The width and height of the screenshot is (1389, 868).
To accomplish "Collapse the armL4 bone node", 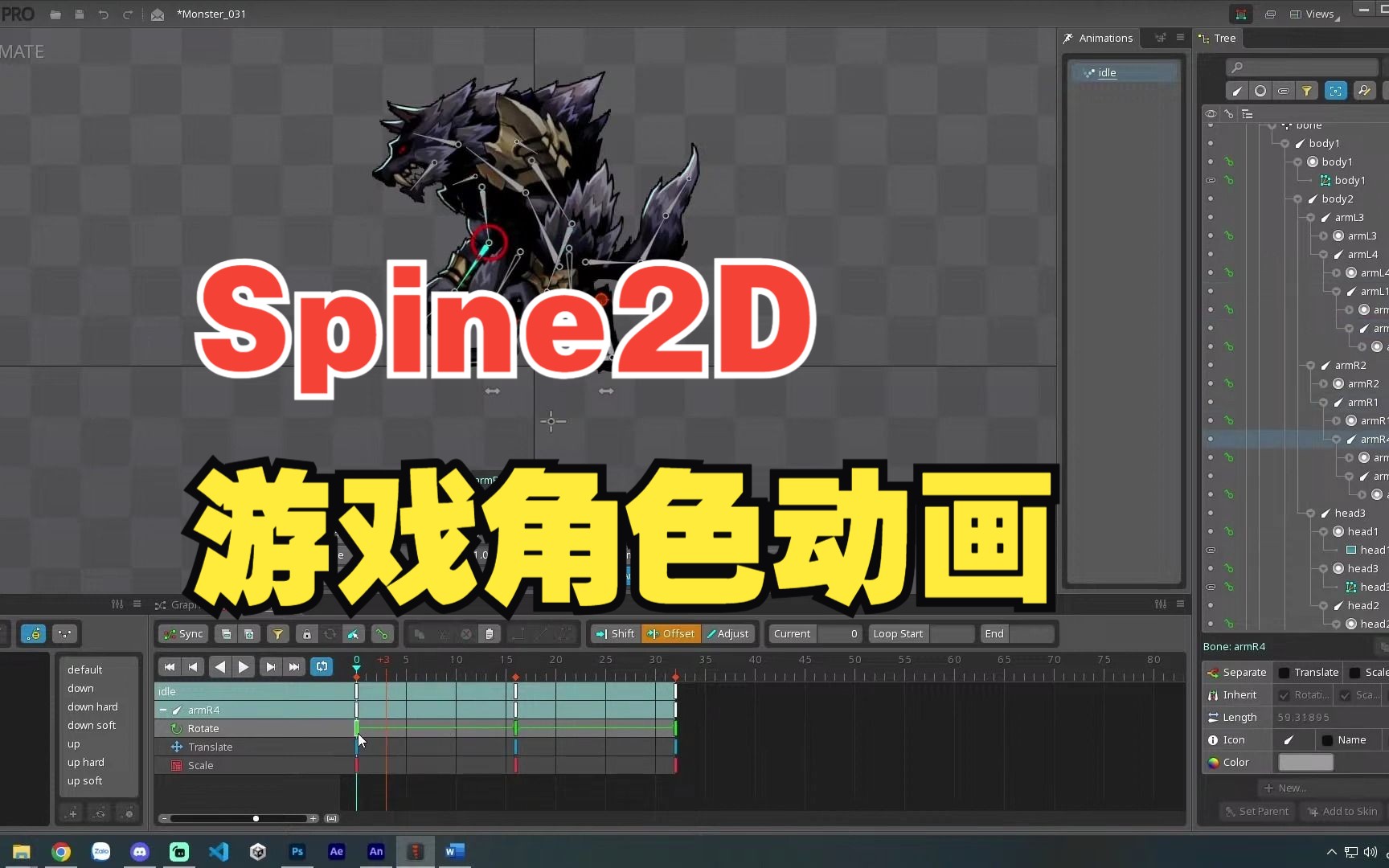I will (1323, 255).
